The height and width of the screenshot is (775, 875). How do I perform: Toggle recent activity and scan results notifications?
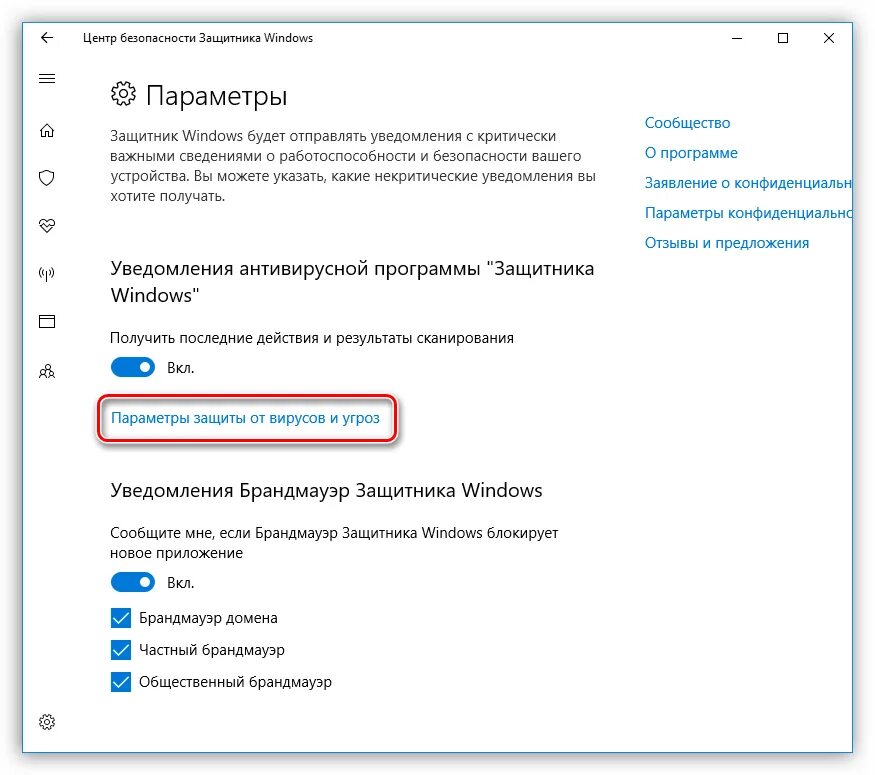tap(133, 367)
